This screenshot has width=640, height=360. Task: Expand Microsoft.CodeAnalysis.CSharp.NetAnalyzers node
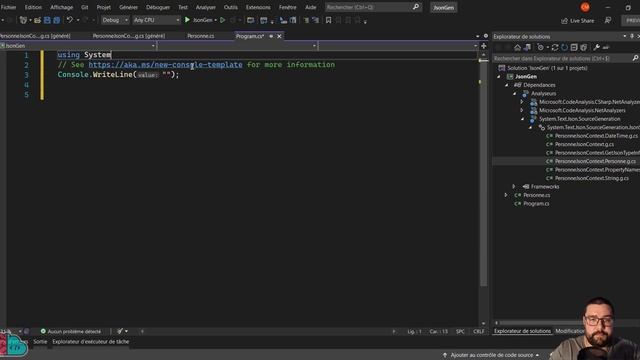click(x=522, y=102)
